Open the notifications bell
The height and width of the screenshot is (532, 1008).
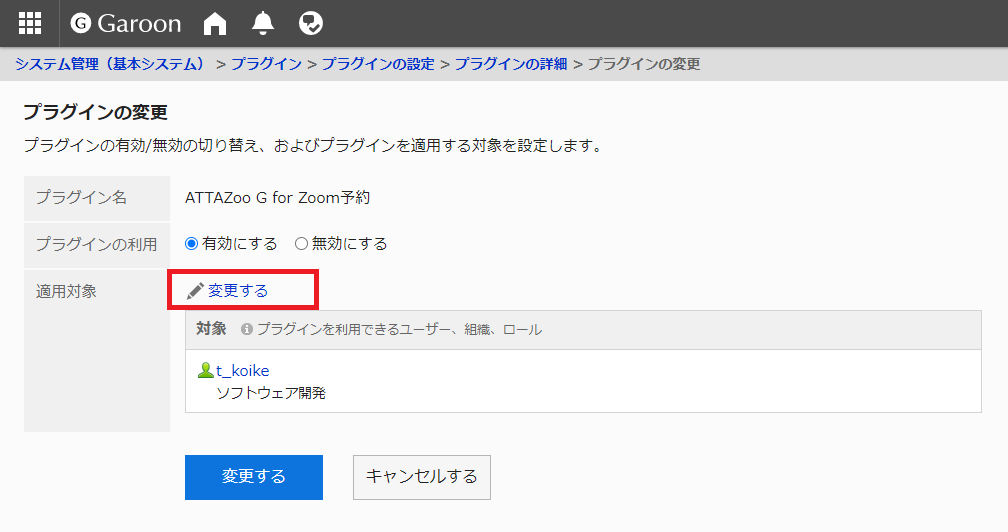click(x=263, y=23)
